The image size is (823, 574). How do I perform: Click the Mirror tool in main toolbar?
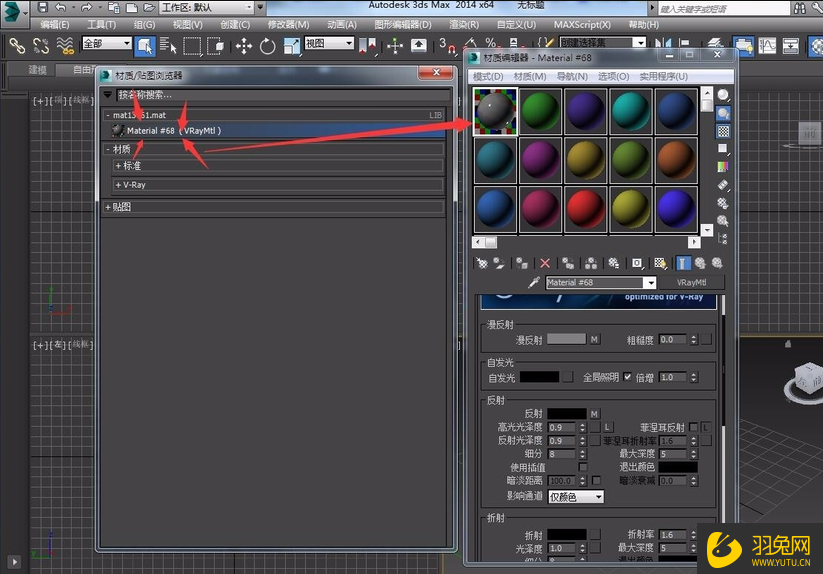coord(663,44)
